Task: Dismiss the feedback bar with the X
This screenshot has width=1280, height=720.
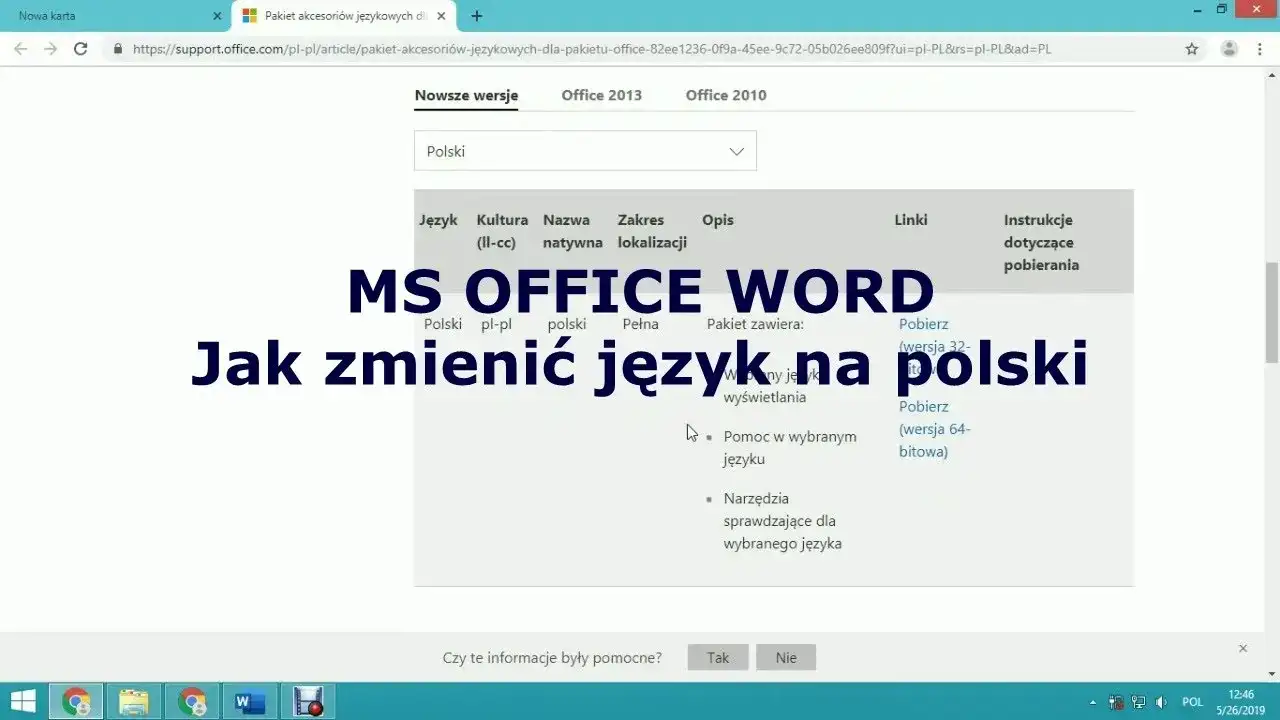Action: [1243, 648]
